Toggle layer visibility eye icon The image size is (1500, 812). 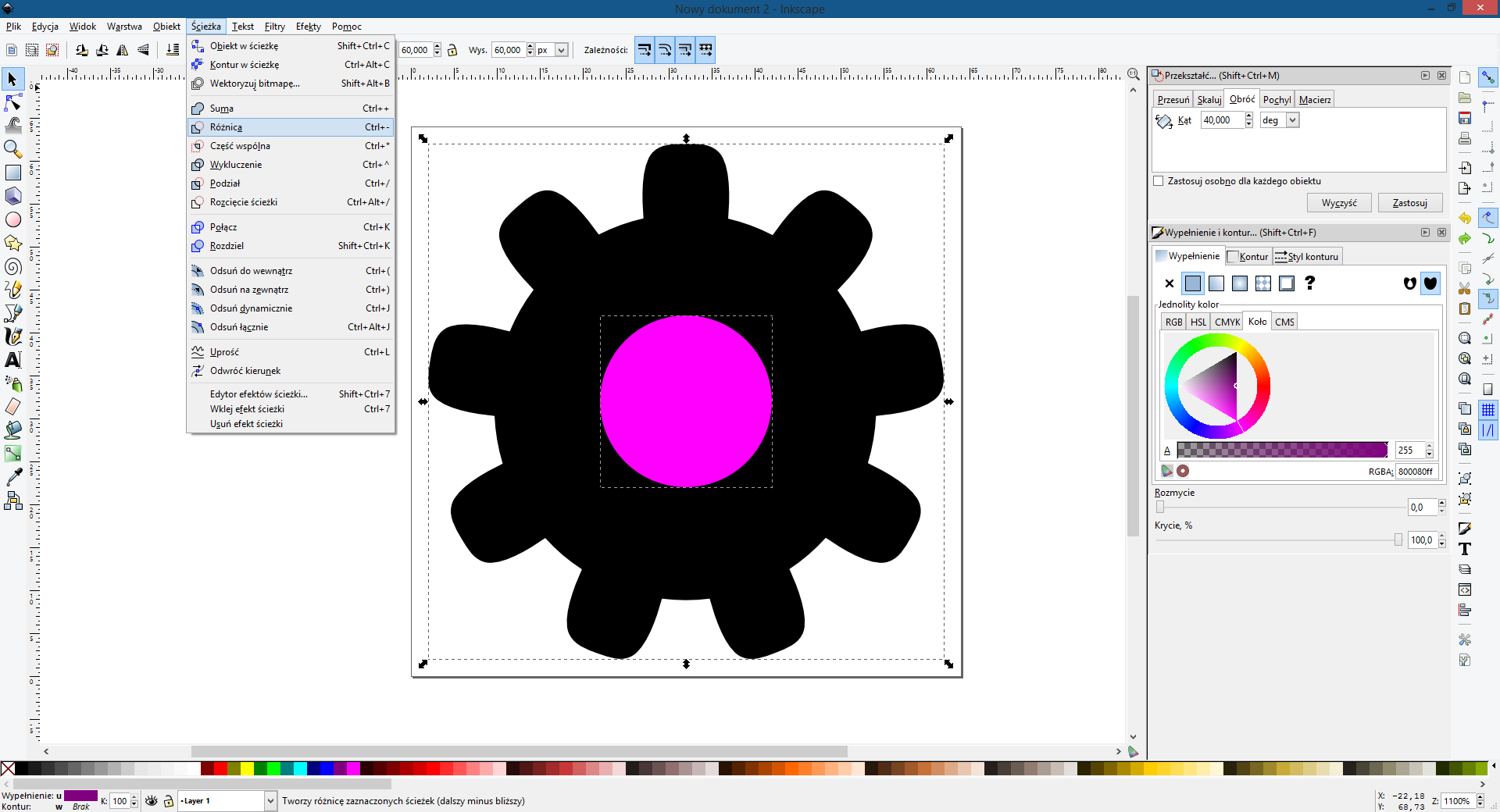tap(152, 801)
